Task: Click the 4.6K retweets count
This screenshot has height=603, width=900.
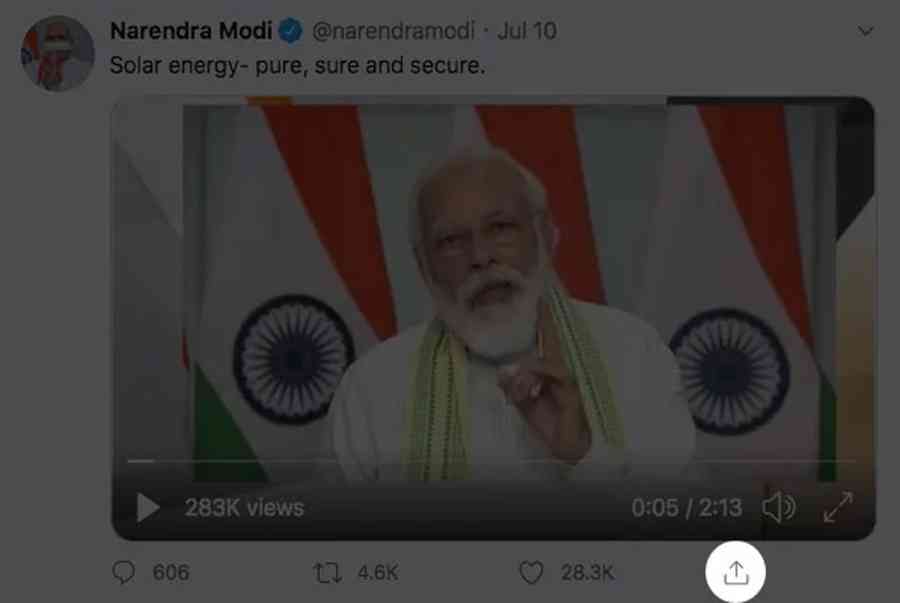Action: pos(377,572)
